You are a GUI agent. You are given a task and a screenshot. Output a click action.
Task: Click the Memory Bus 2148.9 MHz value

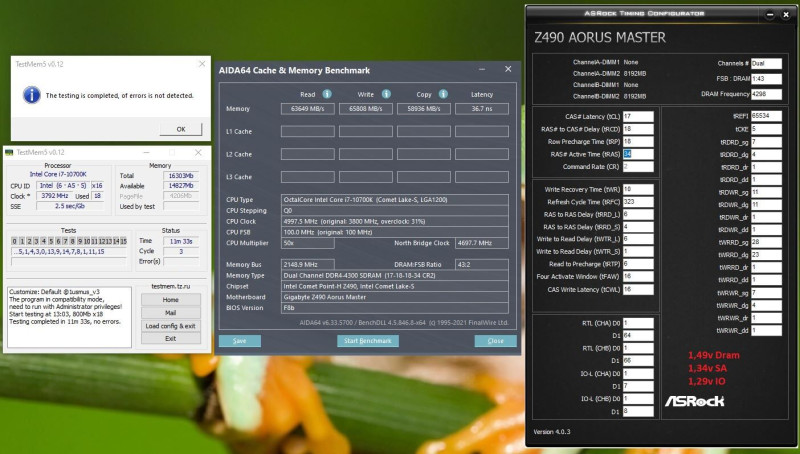pyautogui.click(x=308, y=264)
